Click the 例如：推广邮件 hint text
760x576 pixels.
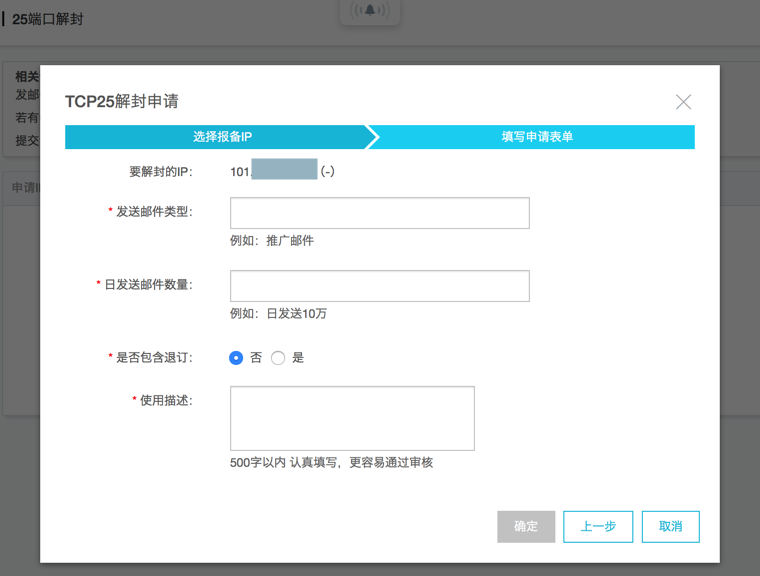272,241
